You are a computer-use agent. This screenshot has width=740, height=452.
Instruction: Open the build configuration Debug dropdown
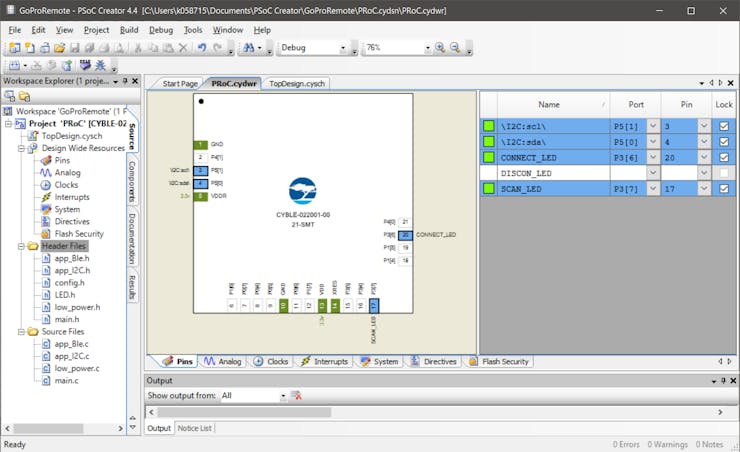point(343,48)
